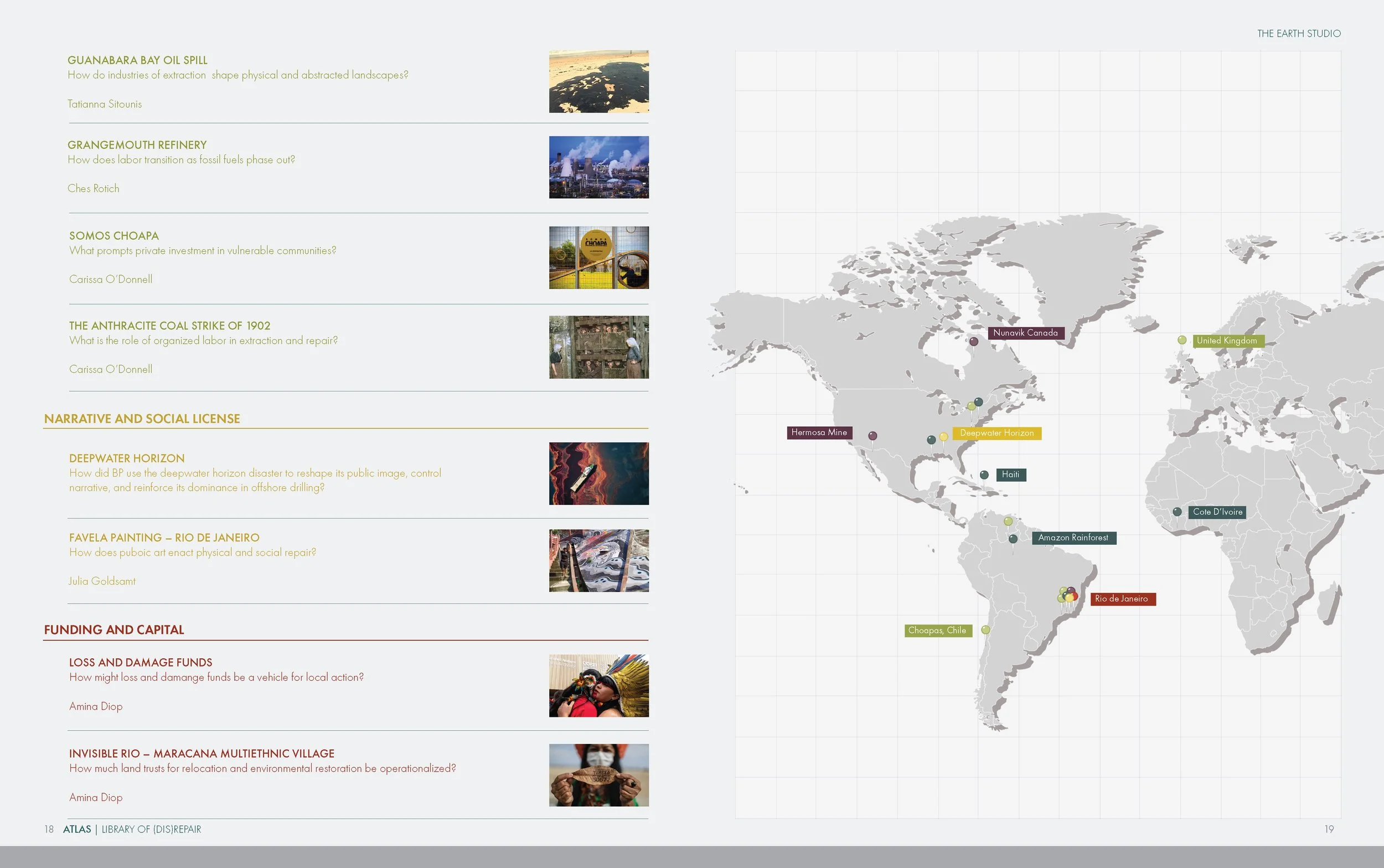Viewport: 1384px width, 868px height.
Task: Click the Loss and Damage Funds title
Action: 141,662
